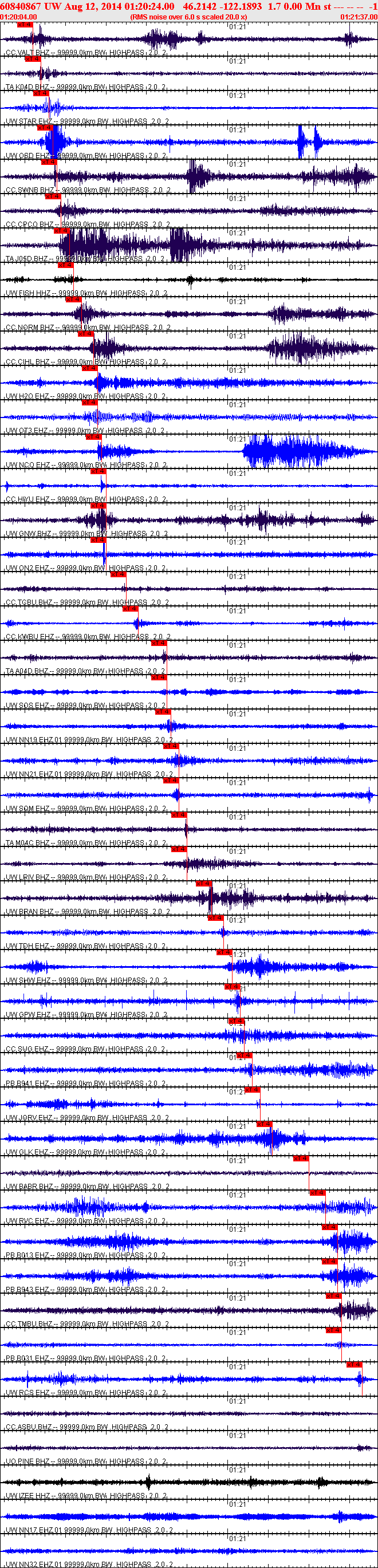The height and width of the screenshot is (1568, 378).
Task: Select the CC TGBU BHZ trace label
Action: pyautogui.click(x=87, y=603)
